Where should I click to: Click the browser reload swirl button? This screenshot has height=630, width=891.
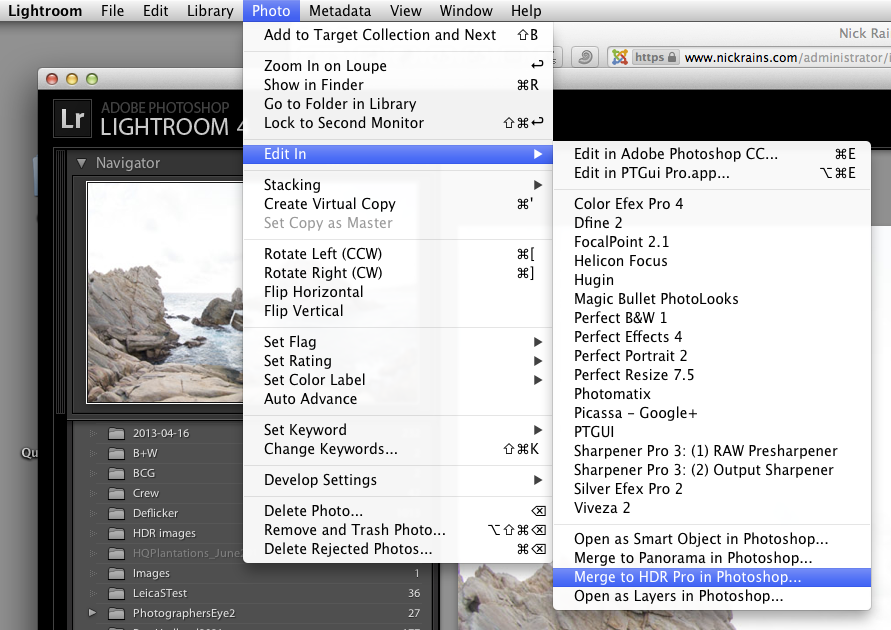pyautogui.click(x=585, y=57)
